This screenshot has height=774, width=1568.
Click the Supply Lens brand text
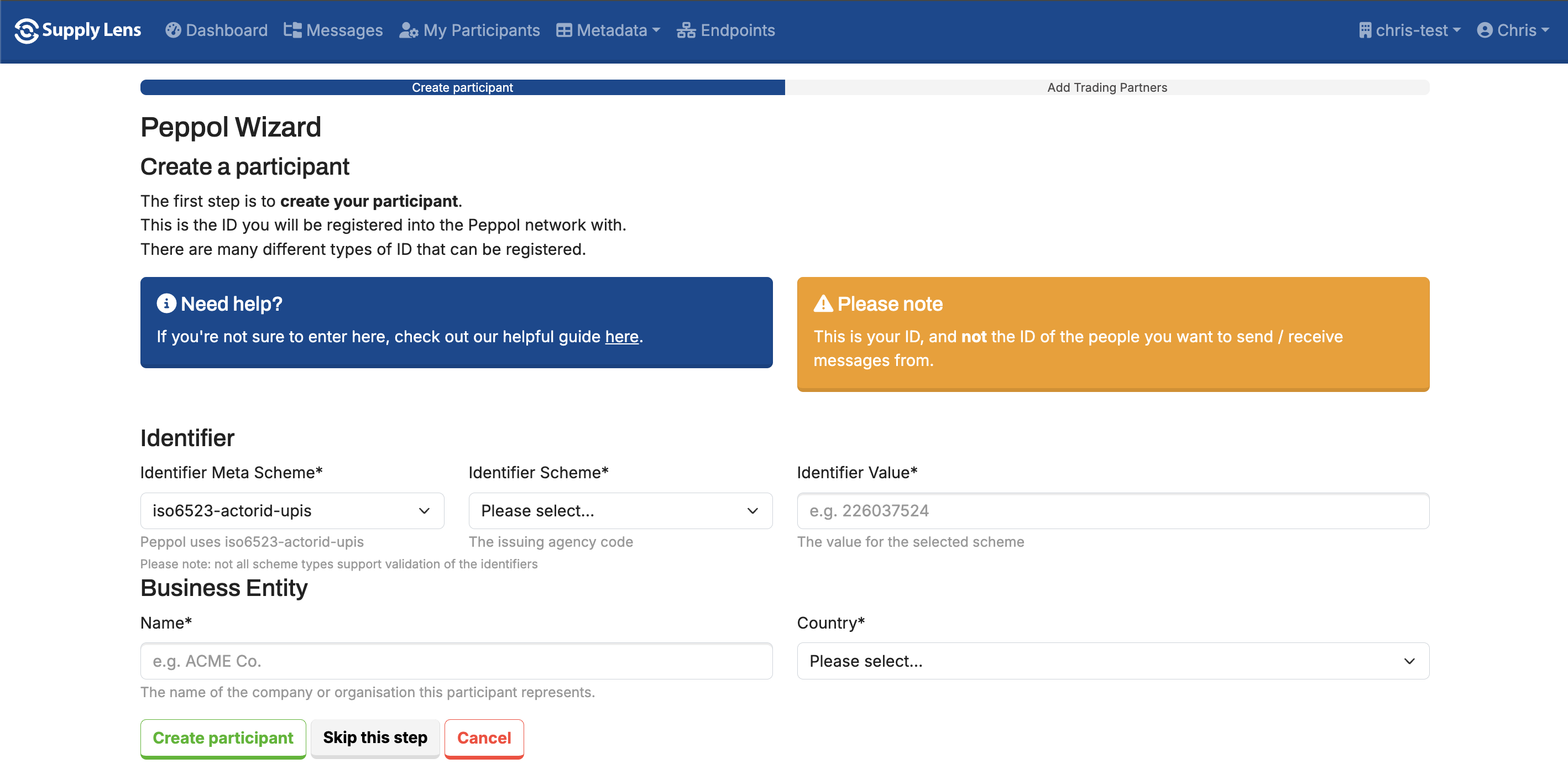91,30
